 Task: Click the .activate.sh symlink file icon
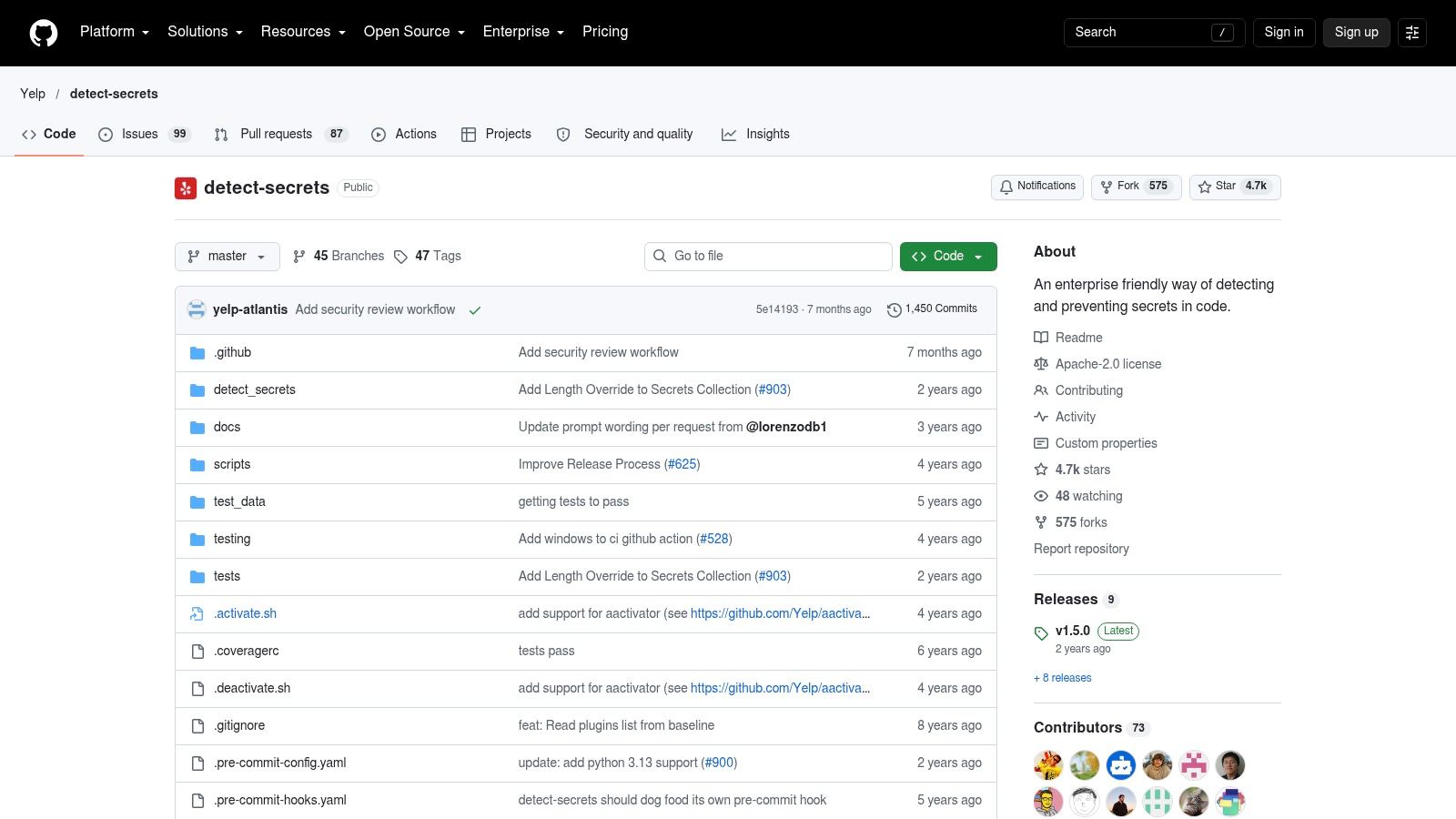pos(197,614)
